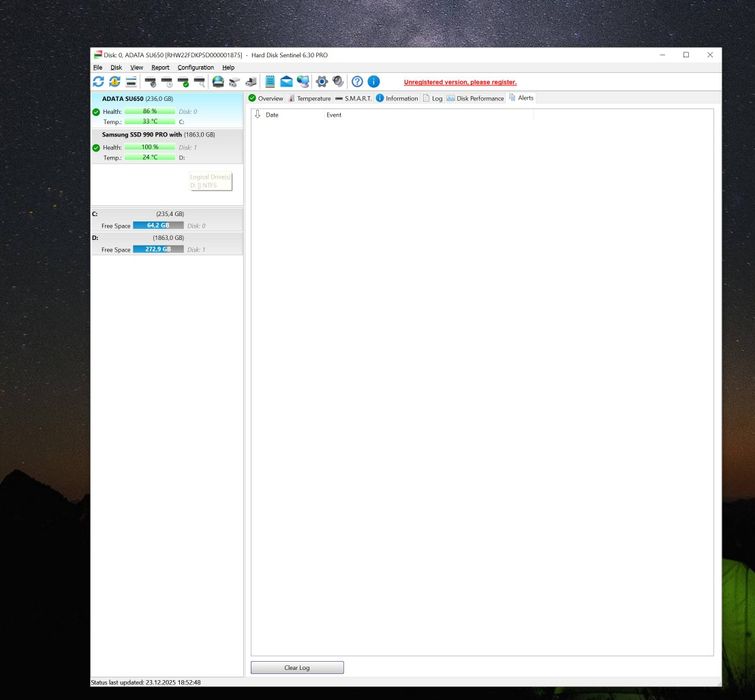Select the D: drive (1863.0 GB) row

point(167,244)
